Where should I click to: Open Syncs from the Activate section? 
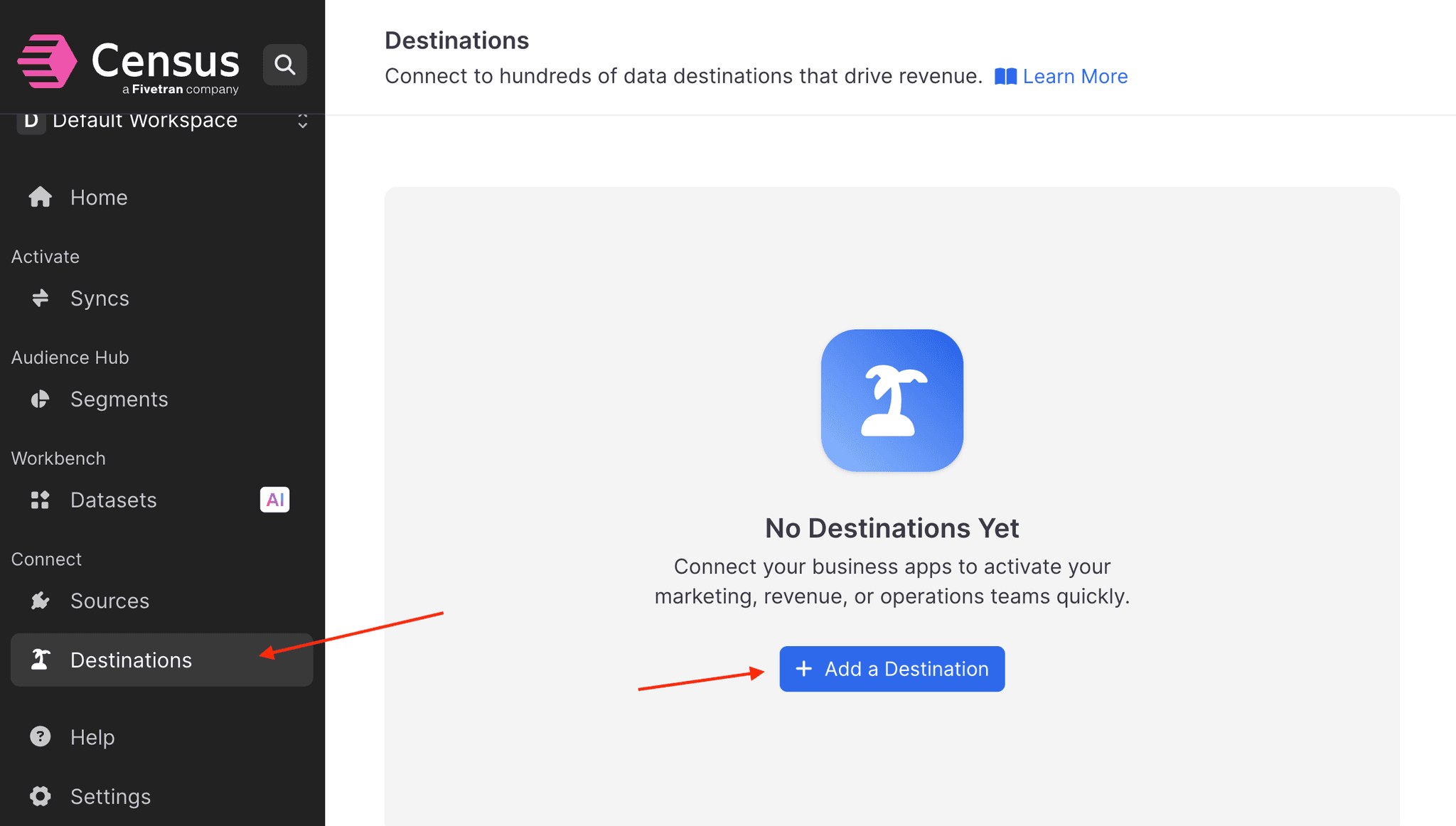100,298
